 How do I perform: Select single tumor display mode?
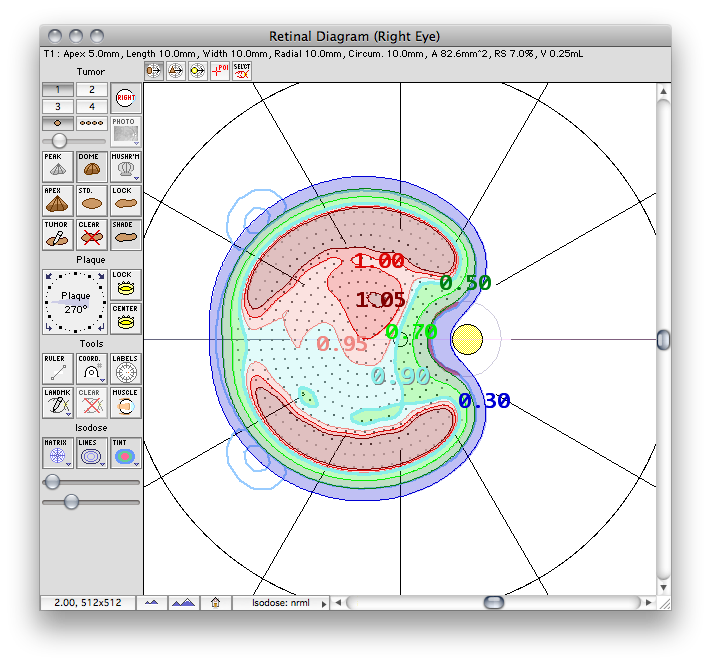(58, 123)
